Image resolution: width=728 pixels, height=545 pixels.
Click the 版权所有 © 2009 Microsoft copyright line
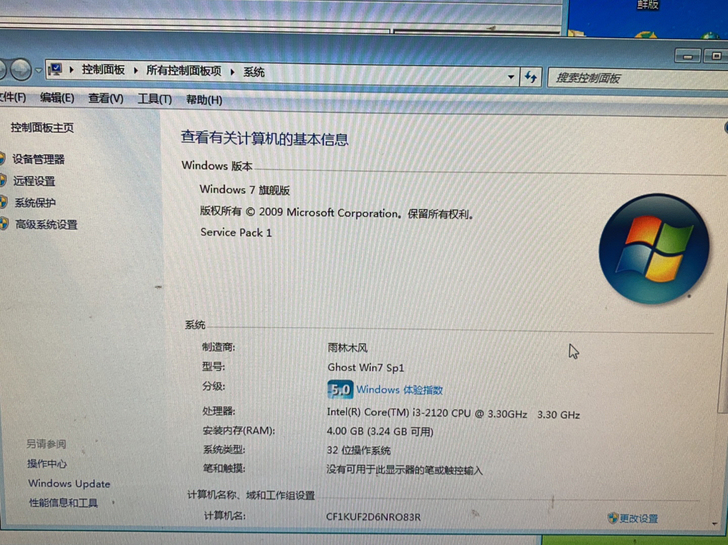pos(337,213)
